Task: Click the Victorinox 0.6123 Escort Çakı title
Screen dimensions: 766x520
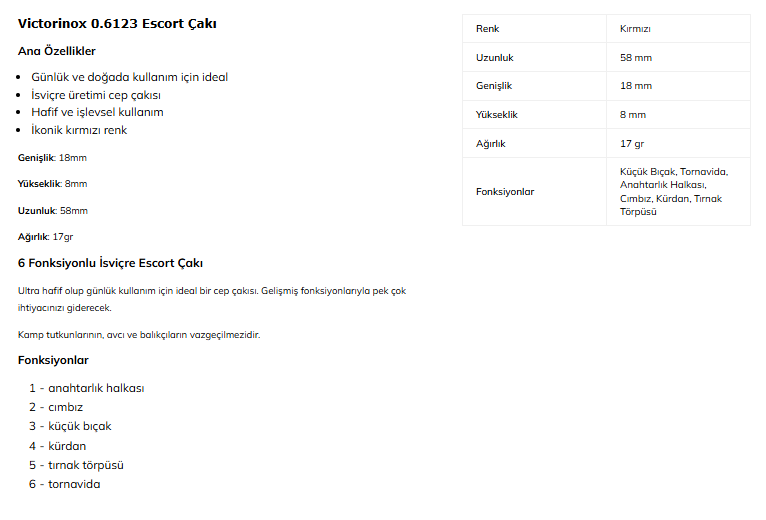Action: click(117, 23)
